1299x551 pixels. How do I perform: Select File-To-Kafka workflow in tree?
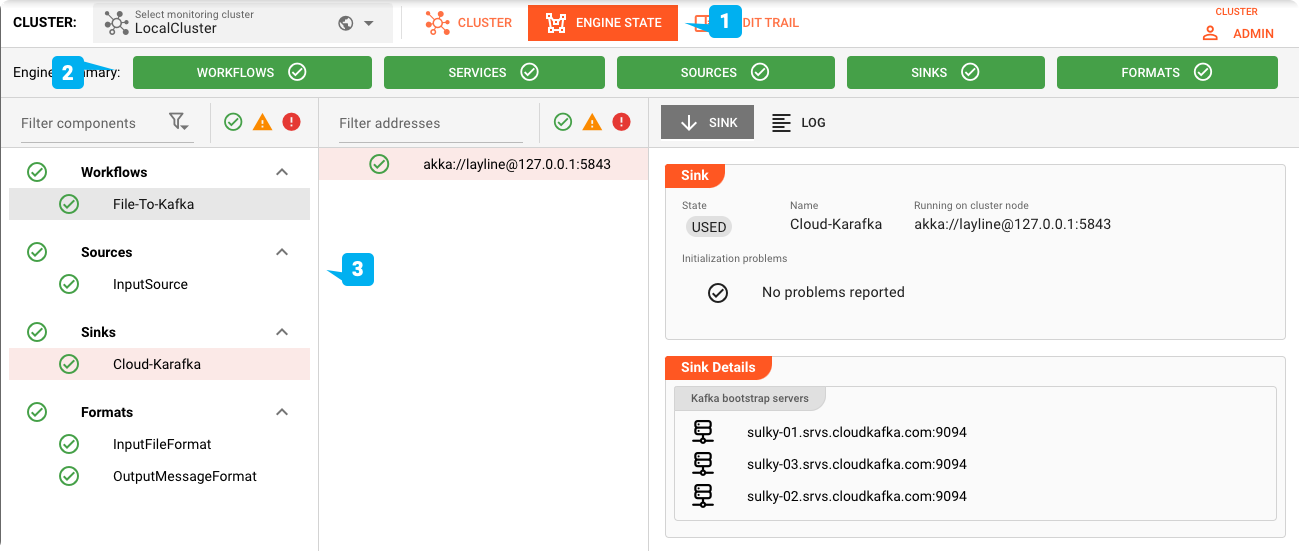pyautogui.click(x=153, y=204)
